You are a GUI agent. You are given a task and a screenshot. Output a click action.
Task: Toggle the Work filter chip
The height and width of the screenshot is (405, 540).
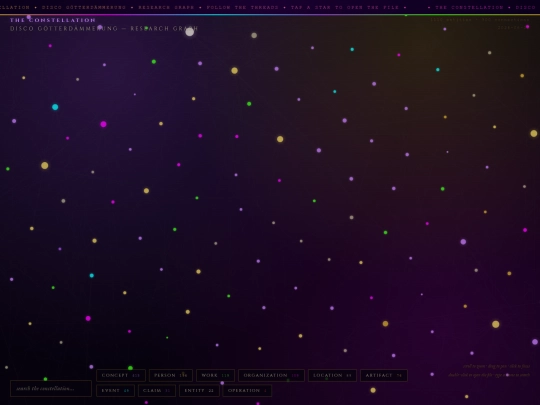[x=215, y=375]
